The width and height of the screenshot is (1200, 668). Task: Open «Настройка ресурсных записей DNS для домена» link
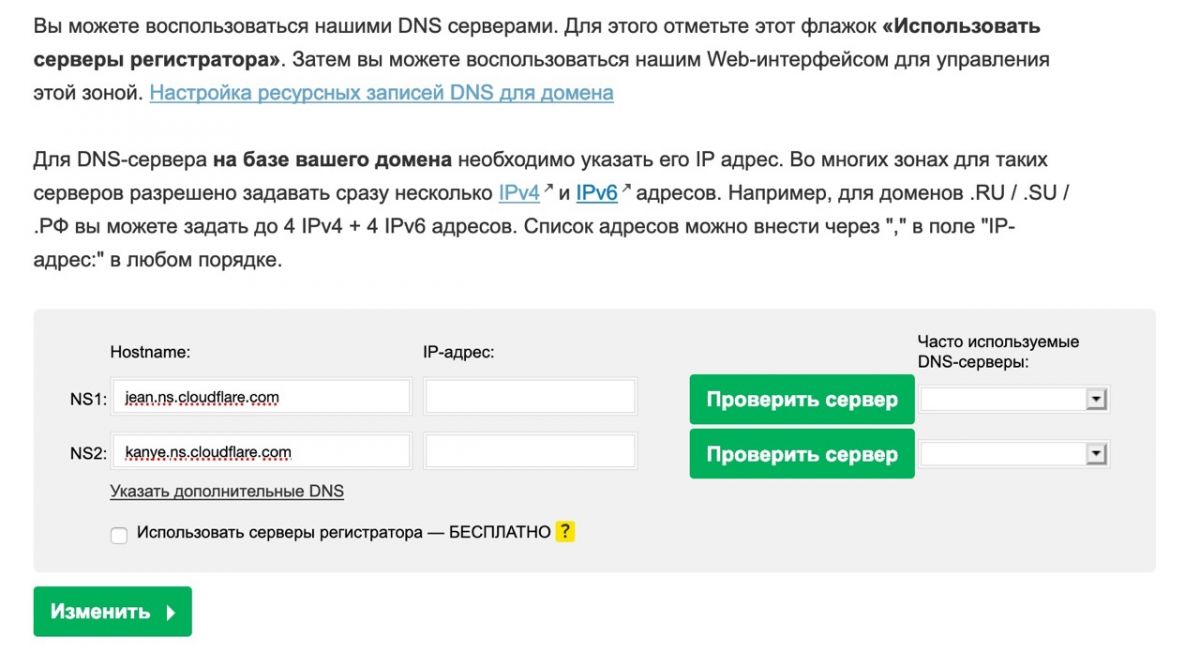[x=381, y=93]
